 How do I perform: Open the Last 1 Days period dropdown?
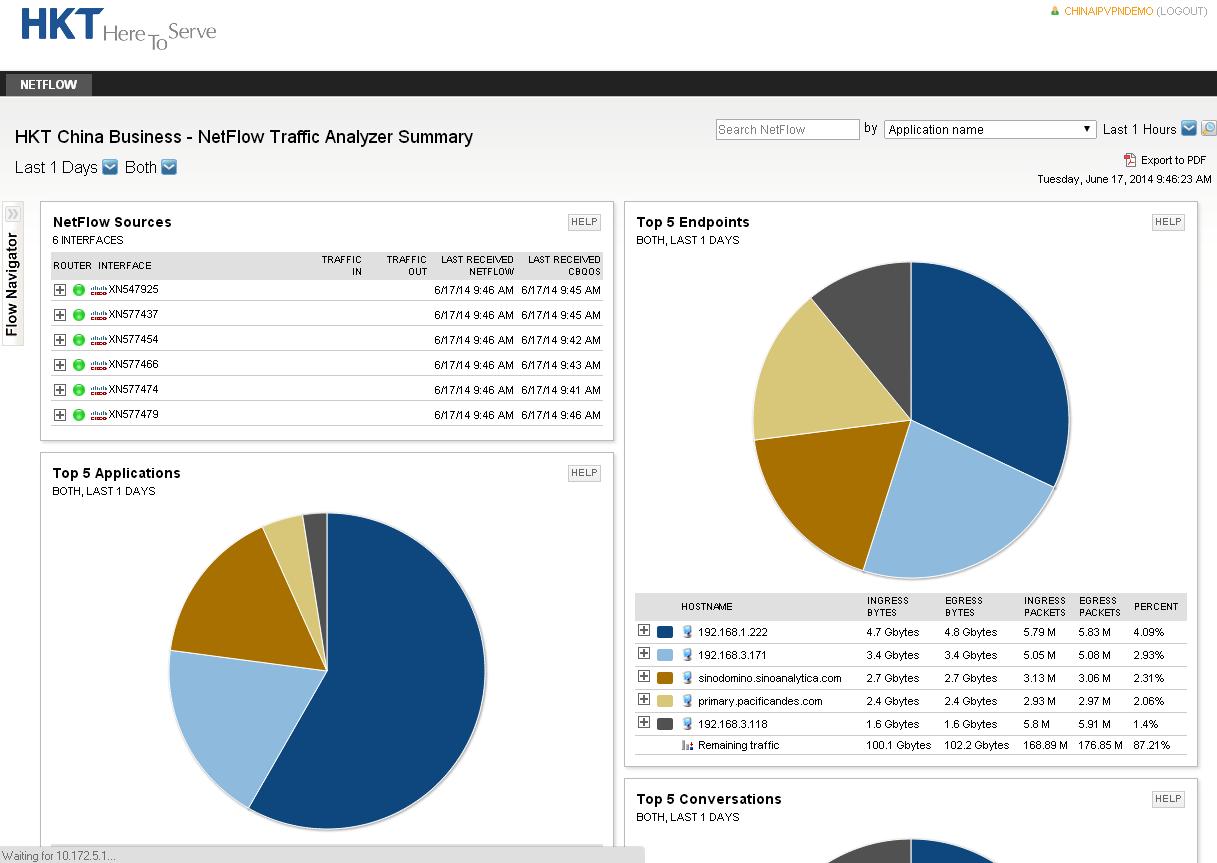pyautogui.click(x=110, y=167)
